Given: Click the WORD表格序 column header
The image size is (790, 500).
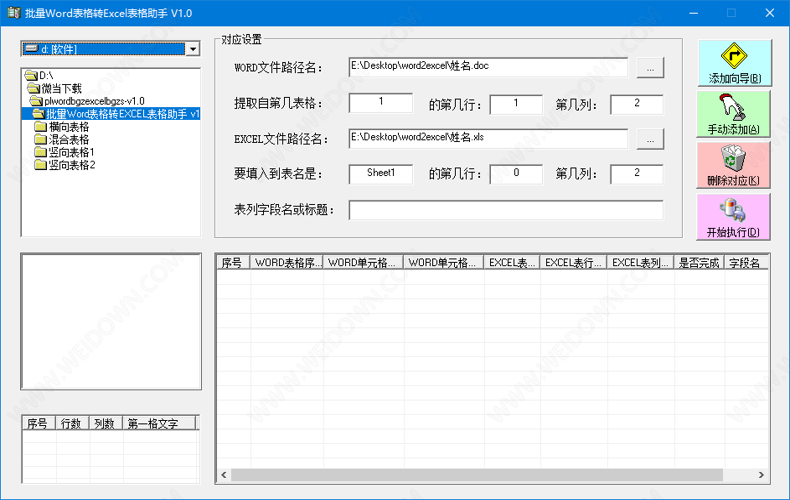Looking at the screenshot, I should click(287, 263).
